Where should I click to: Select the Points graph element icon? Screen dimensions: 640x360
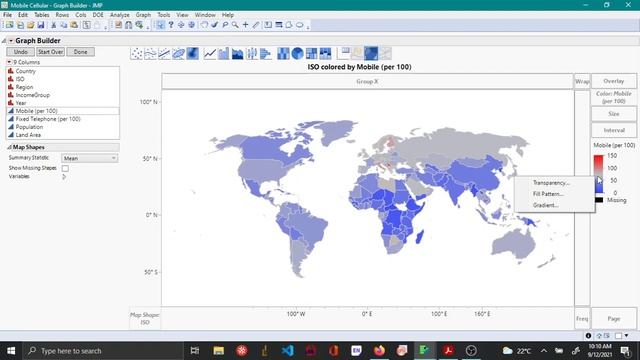137,53
